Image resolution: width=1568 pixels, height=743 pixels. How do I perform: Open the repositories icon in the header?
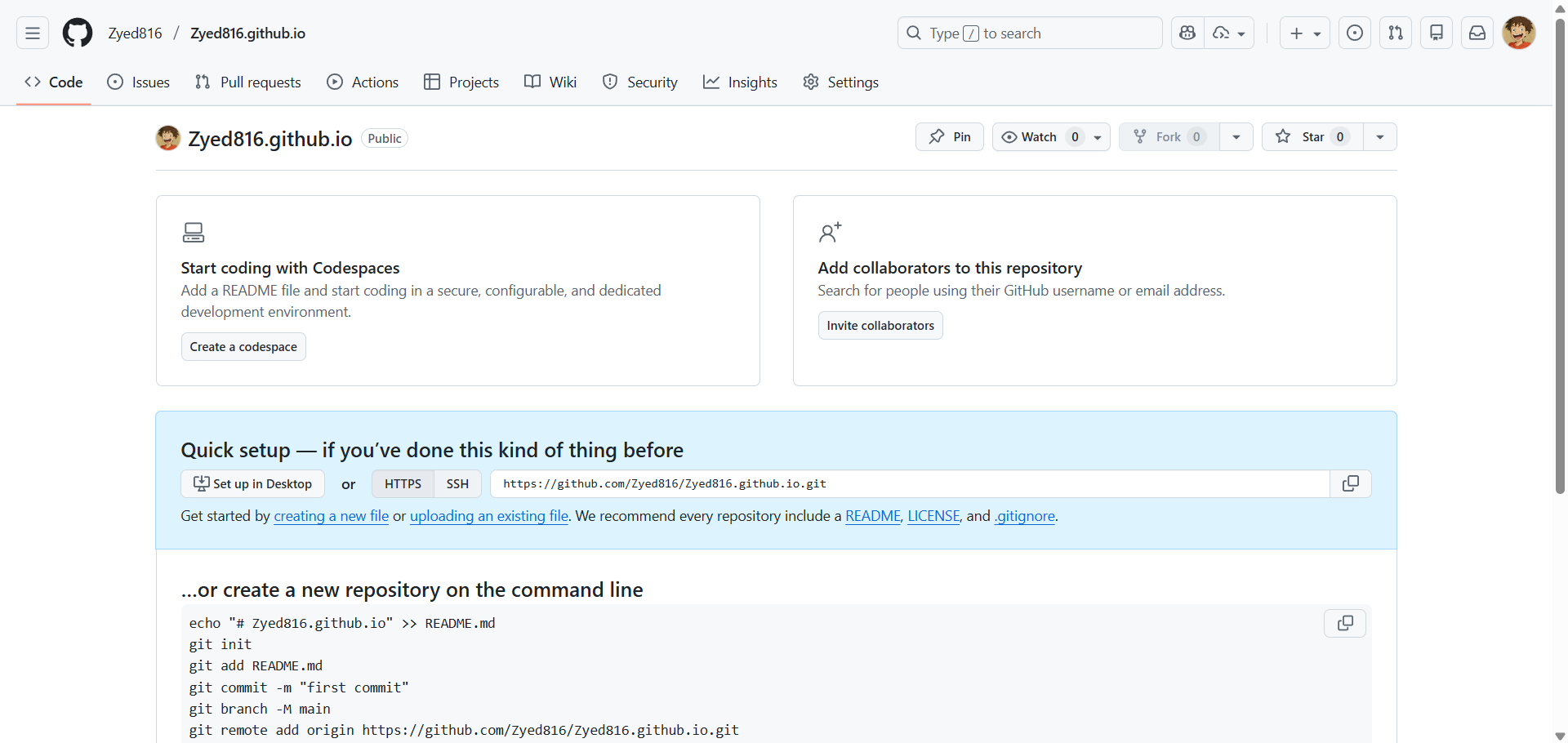(x=1437, y=33)
